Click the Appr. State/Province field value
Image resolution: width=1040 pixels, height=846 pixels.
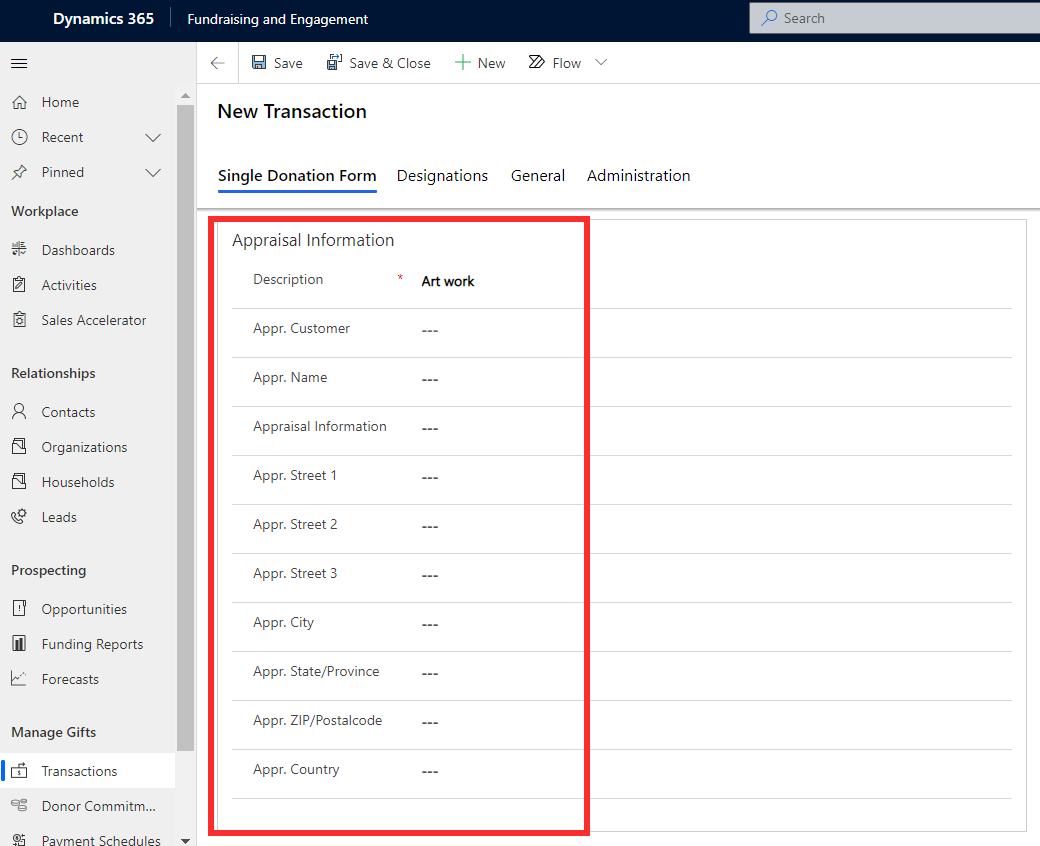pos(430,674)
